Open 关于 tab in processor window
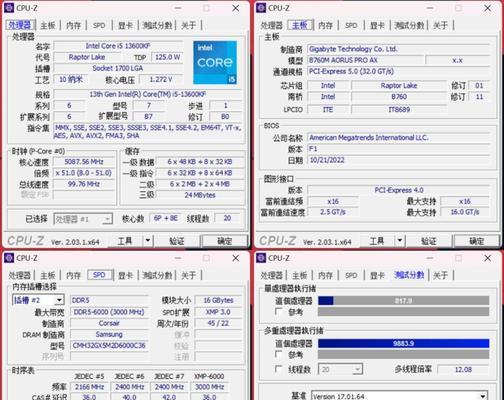The height and width of the screenshot is (400, 504). tap(188, 25)
